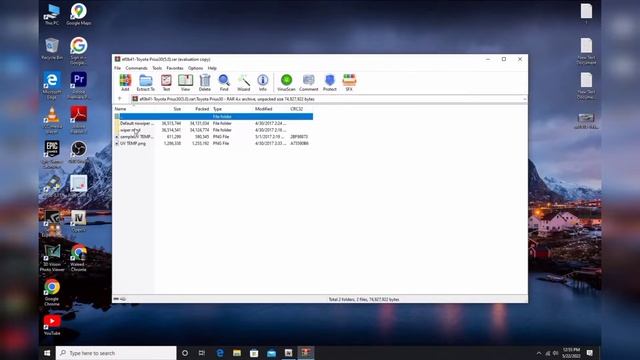Select the 'Default nowiper' folder row
This screenshot has width=640, height=360.
213,123
